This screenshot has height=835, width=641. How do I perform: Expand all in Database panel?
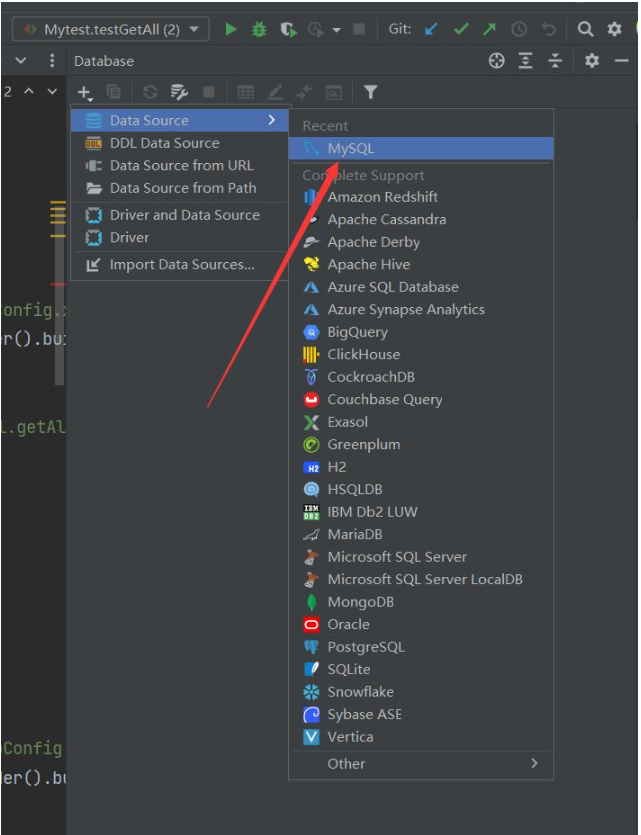tap(525, 61)
